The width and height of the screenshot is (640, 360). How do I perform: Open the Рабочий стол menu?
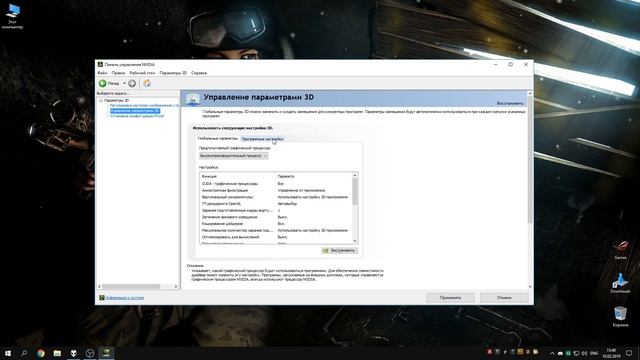(142, 73)
